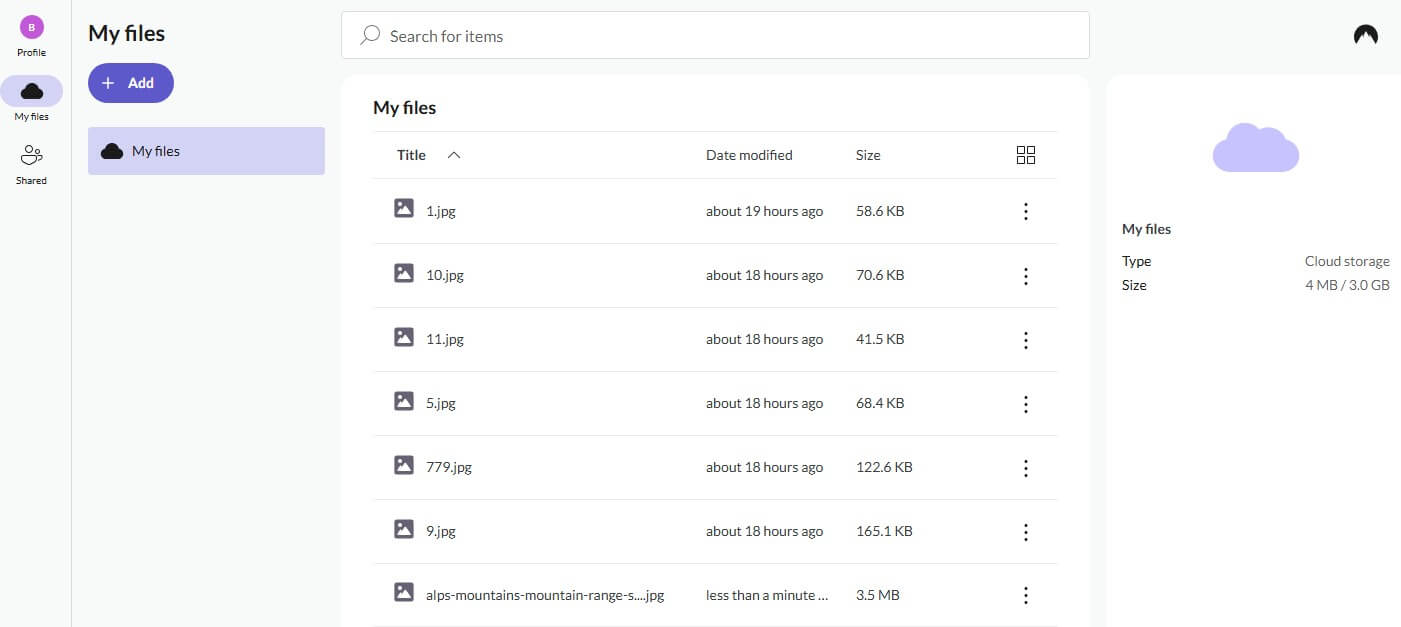Click 'about 19 hours ago' date
The width and height of the screenshot is (1401, 627).
point(765,211)
